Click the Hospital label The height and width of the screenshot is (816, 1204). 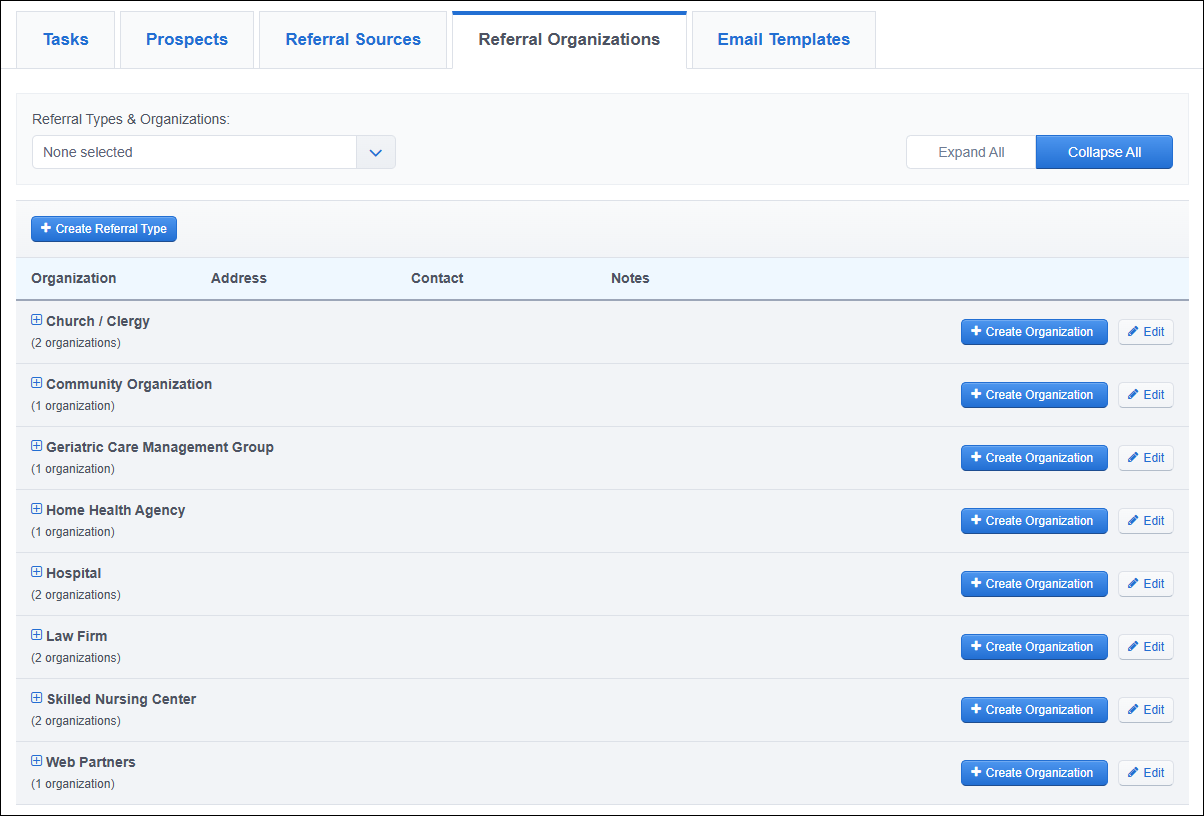(74, 573)
